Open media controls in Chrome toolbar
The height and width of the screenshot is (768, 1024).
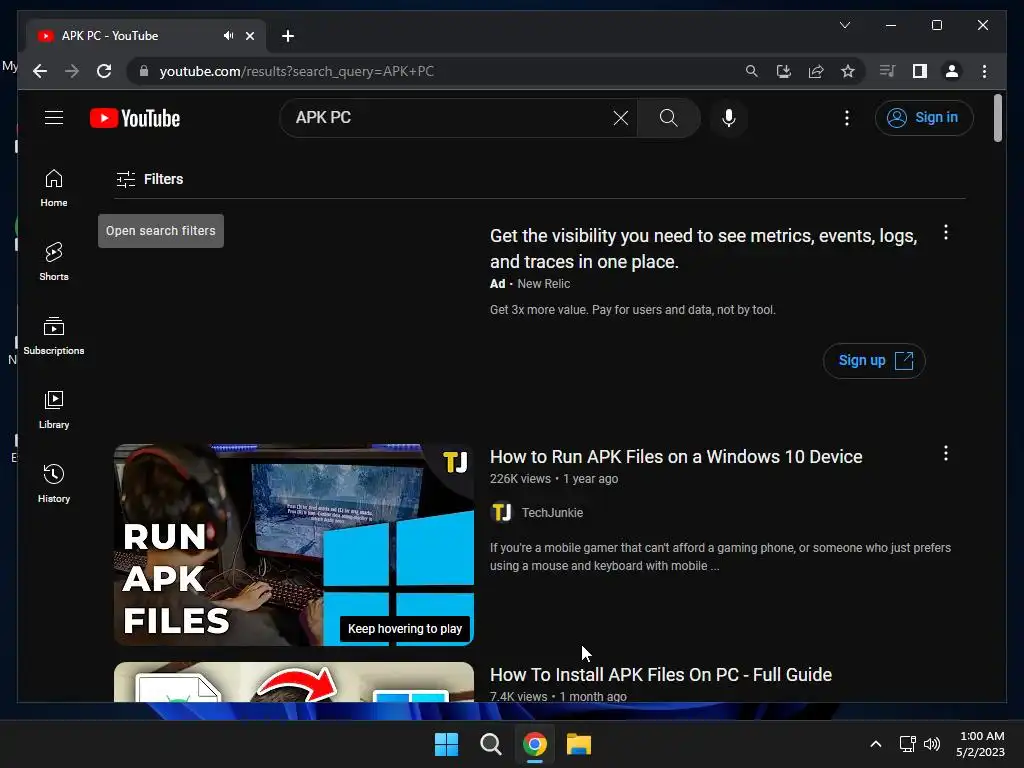click(x=888, y=71)
